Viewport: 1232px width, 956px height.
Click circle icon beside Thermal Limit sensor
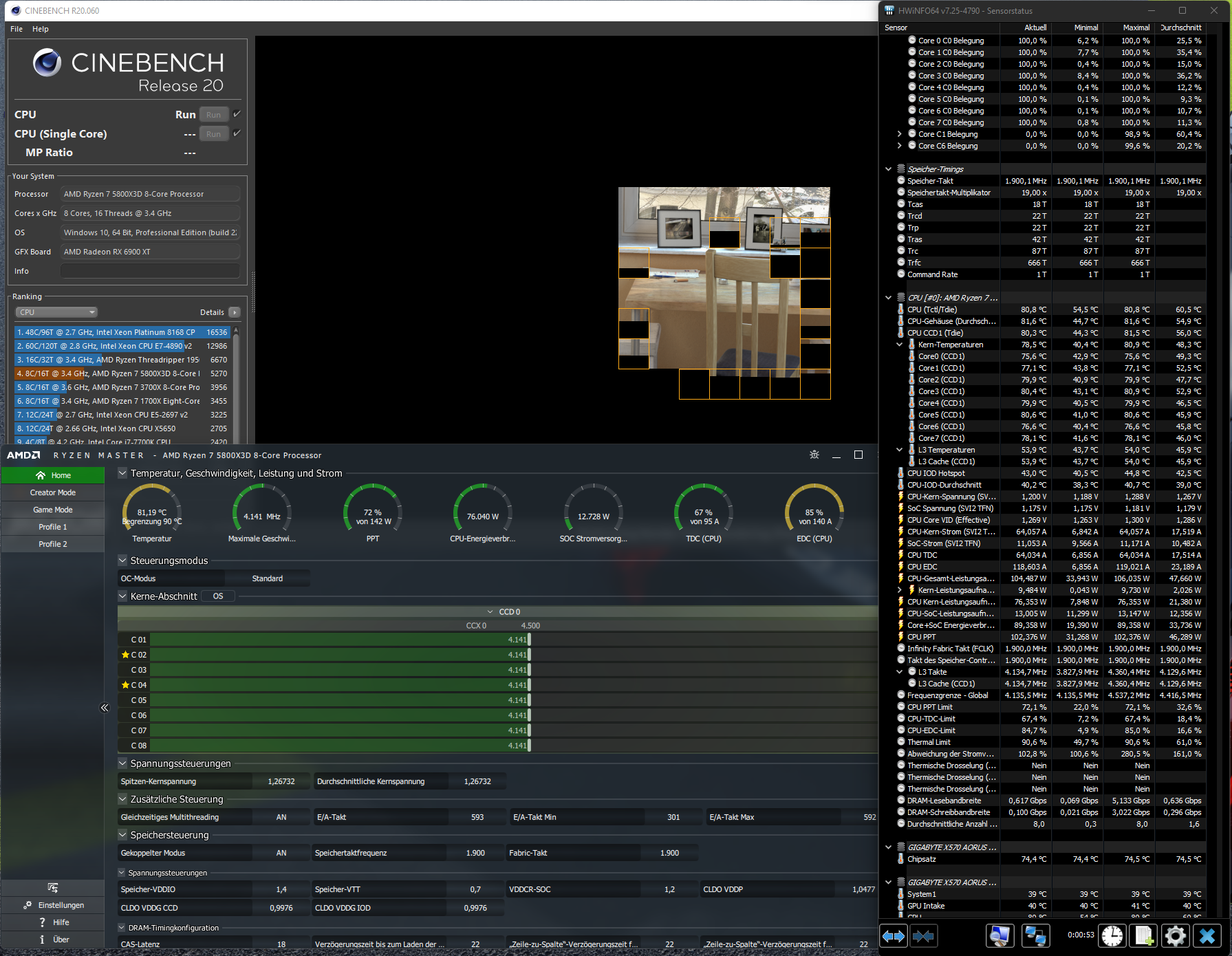pyautogui.click(x=901, y=742)
